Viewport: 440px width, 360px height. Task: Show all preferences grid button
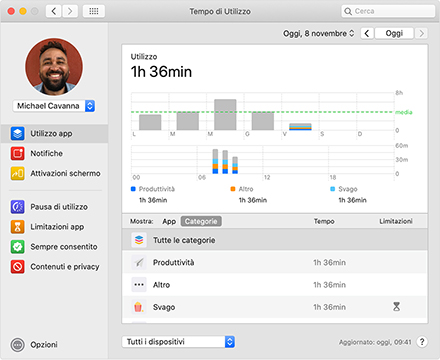[94, 11]
